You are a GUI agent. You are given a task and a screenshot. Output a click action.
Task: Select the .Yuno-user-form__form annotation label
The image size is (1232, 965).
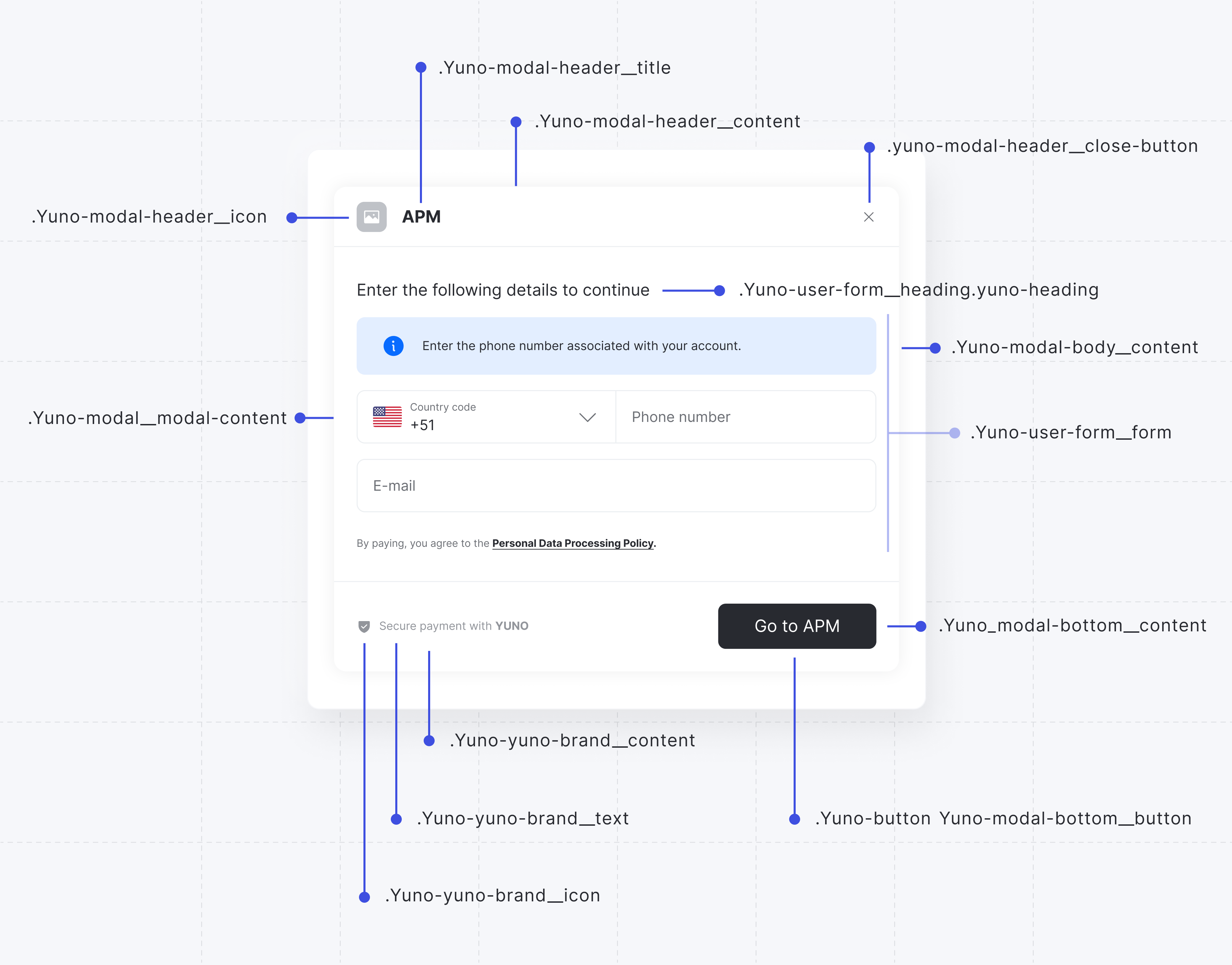click(1070, 433)
